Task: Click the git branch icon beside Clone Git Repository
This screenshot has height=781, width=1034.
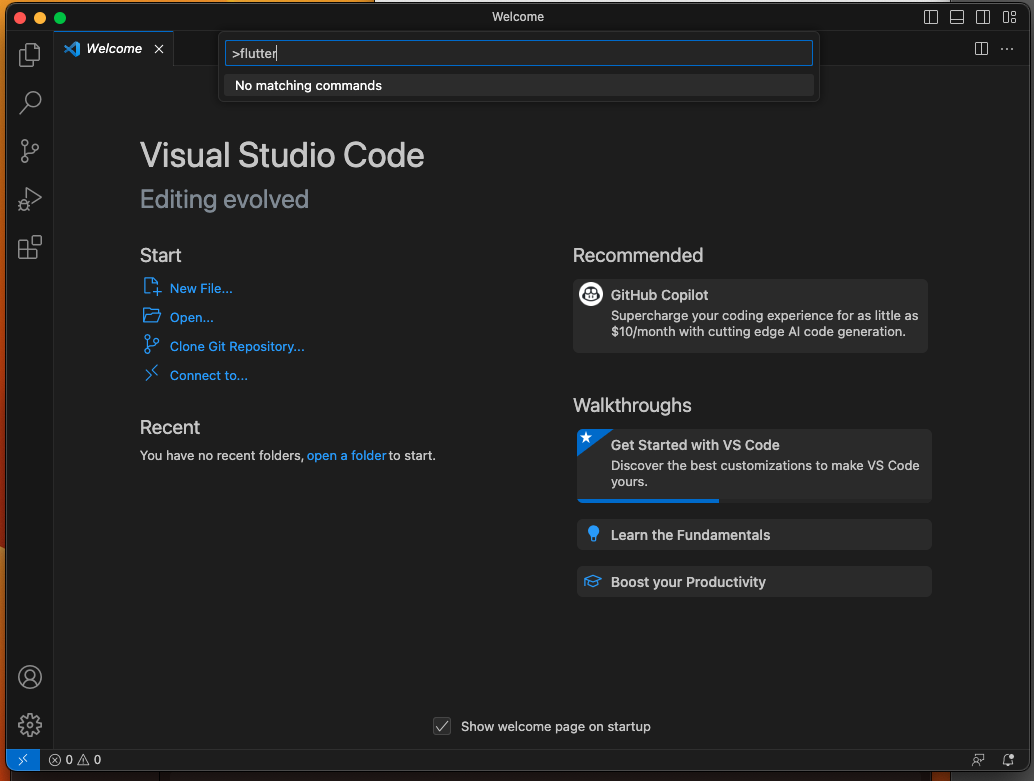Action: click(152, 344)
